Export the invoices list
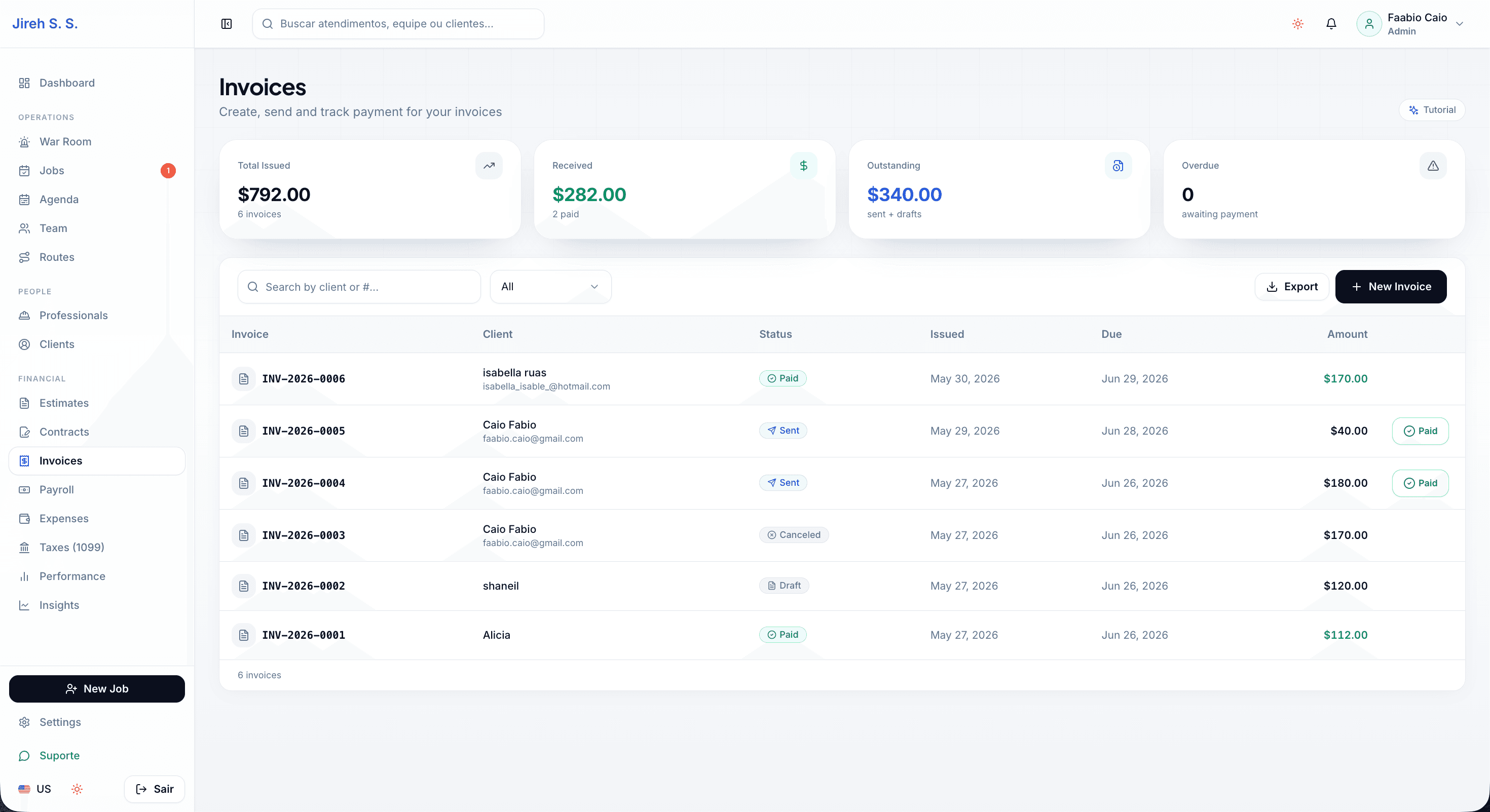 point(1292,287)
